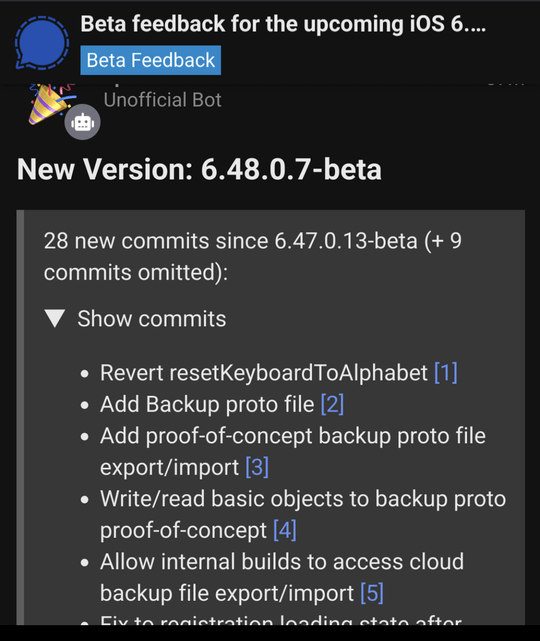Tap the robot bot badge icon

[x=82, y=122]
